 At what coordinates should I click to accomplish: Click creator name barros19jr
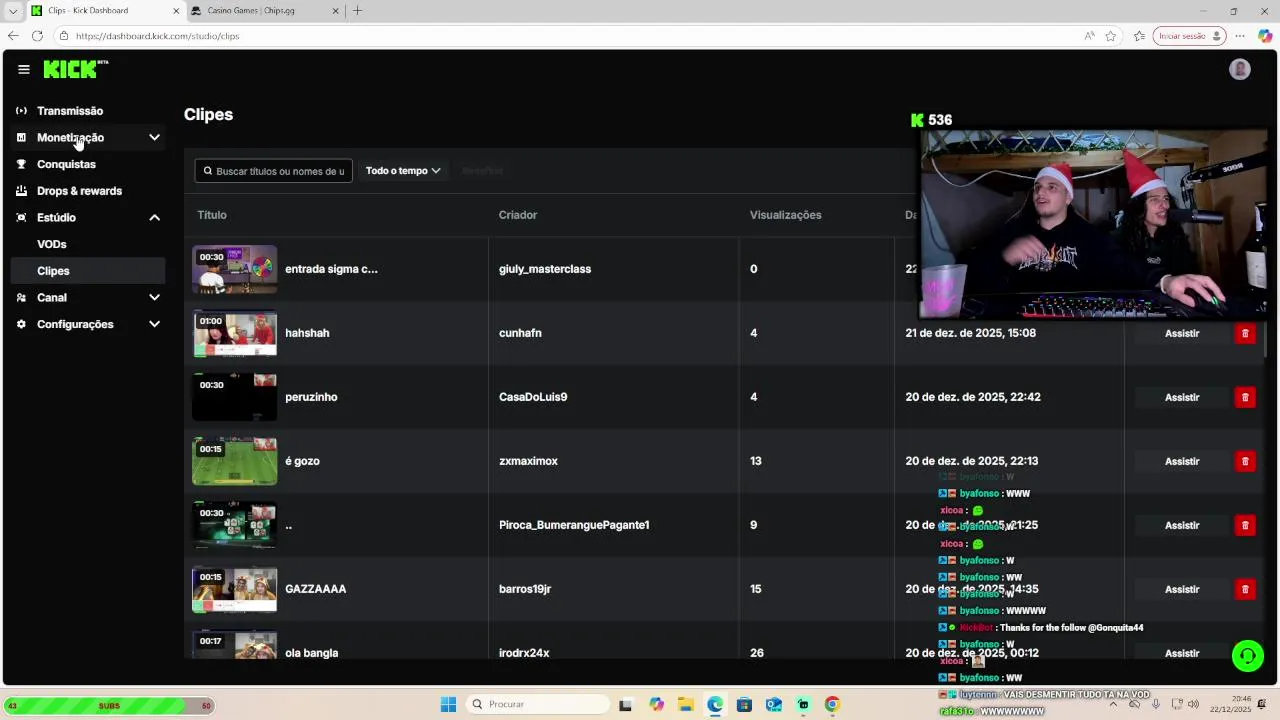coord(525,589)
